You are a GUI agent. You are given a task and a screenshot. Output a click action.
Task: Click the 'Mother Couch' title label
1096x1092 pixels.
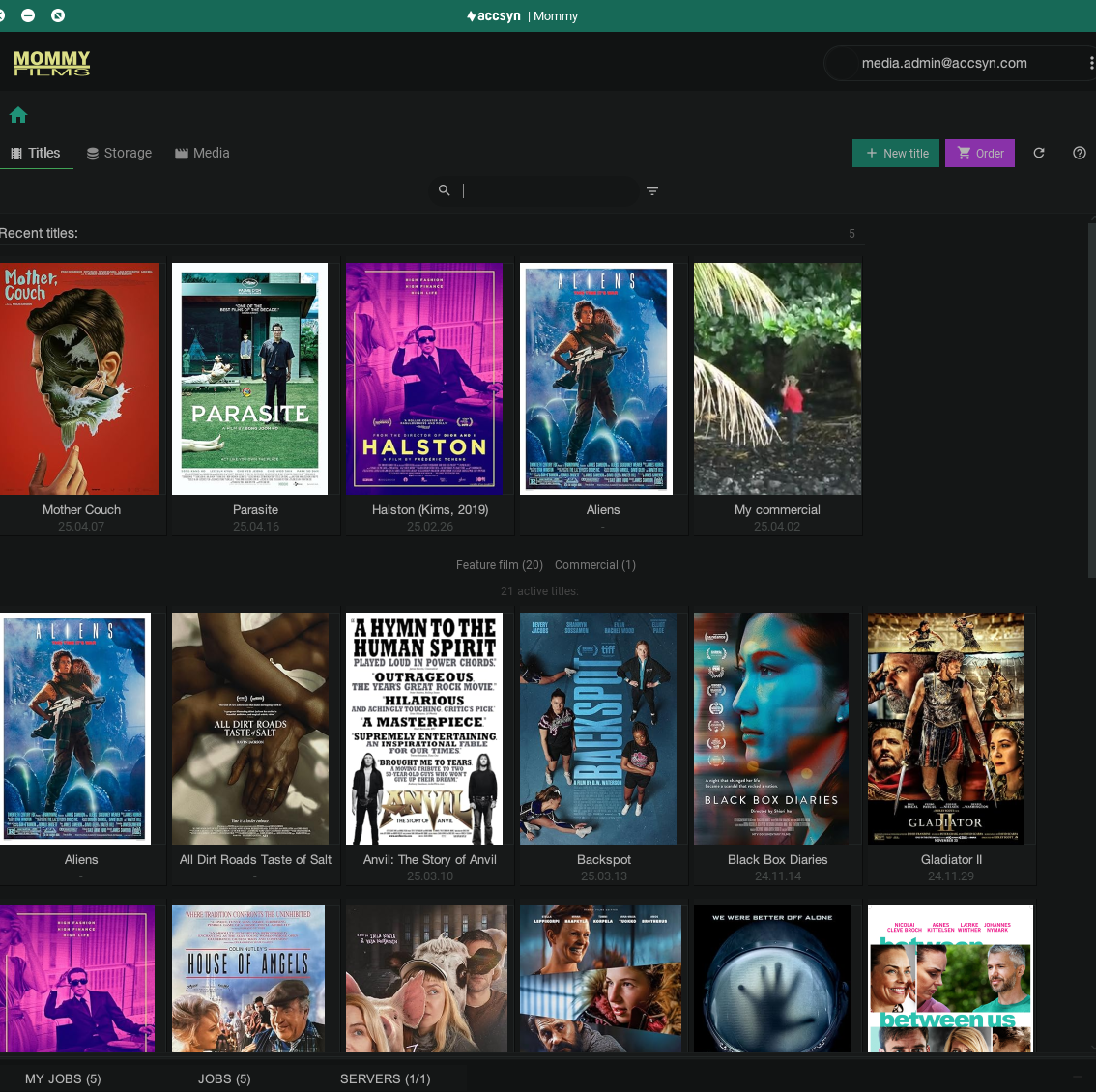coord(81,509)
